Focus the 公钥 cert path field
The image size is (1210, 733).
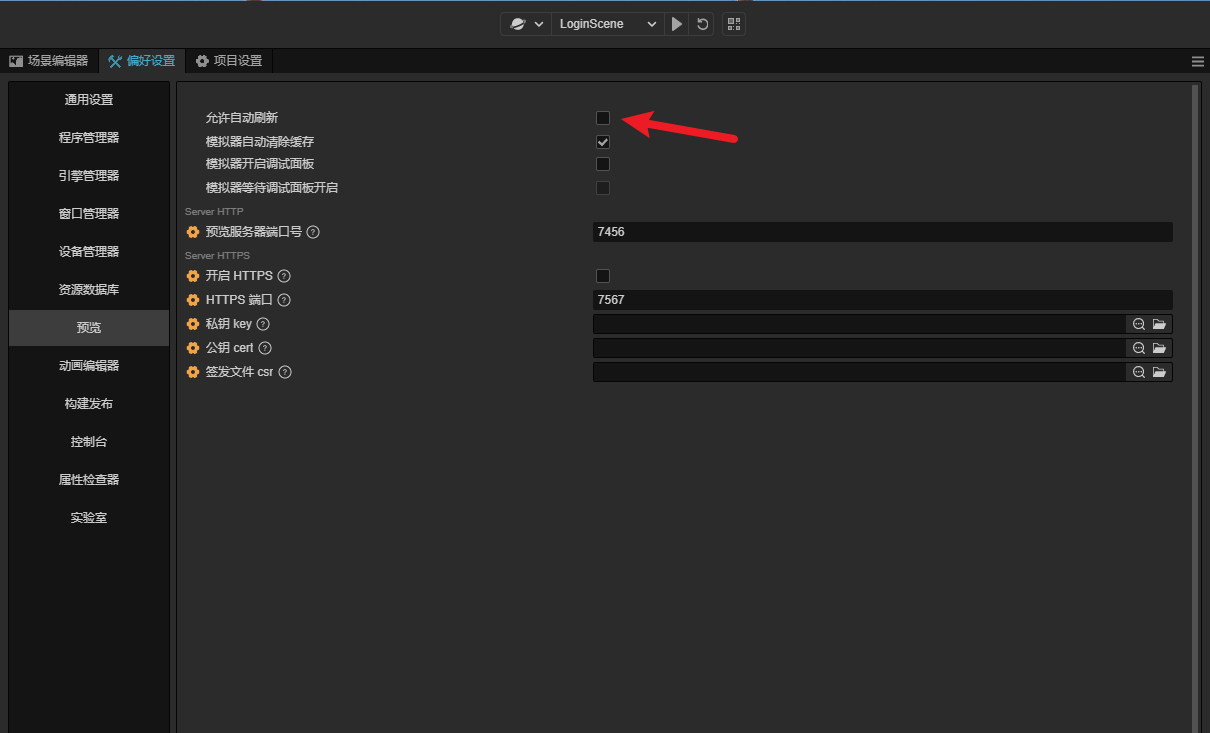point(860,348)
